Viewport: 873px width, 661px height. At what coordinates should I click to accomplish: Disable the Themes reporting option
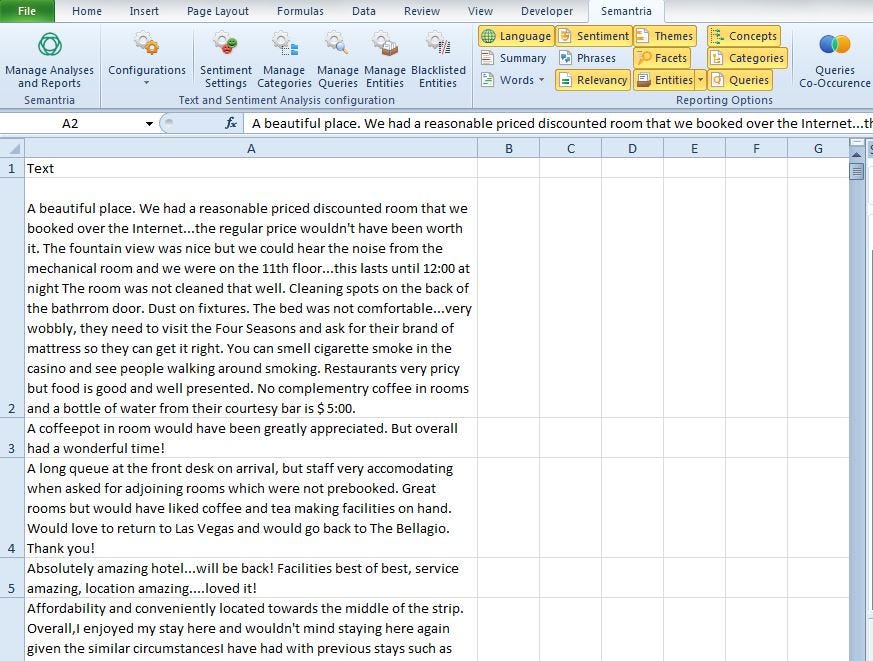click(665, 35)
